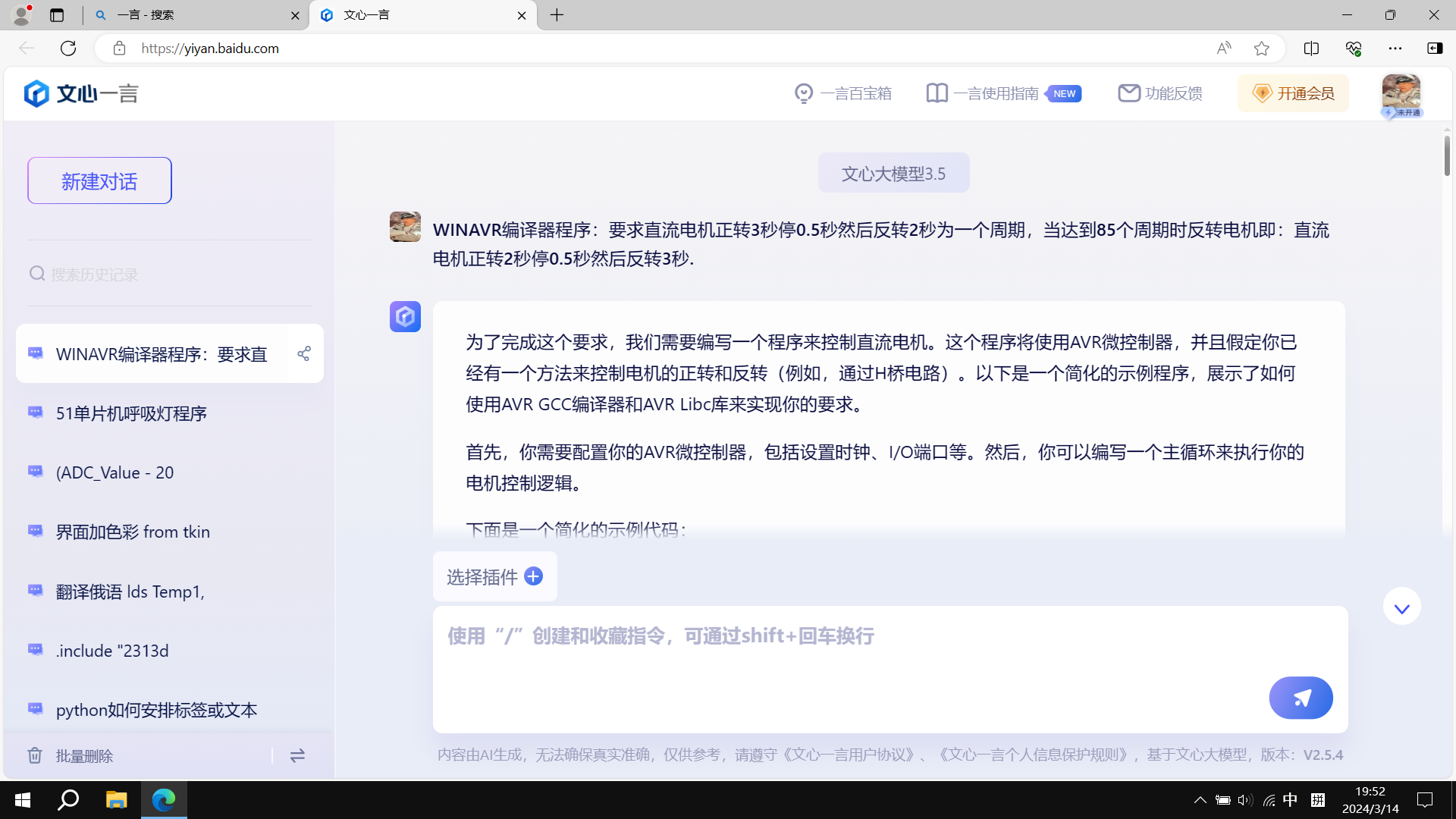The width and height of the screenshot is (1456, 819).
Task: Click the Edge icon in the taskbar
Action: (164, 799)
